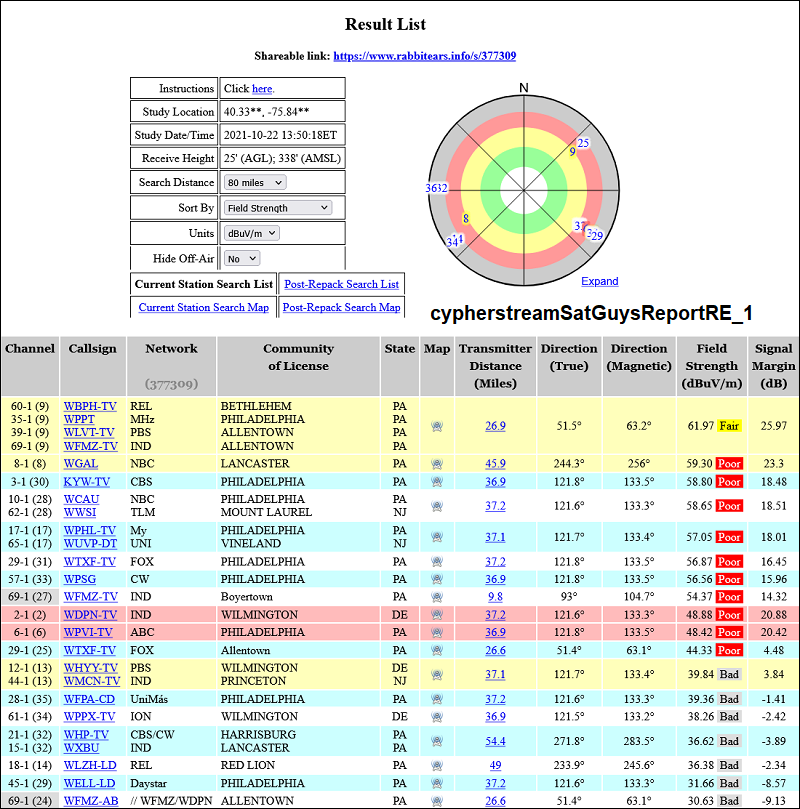Open the KYW-TV callsign link
Image resolution: width=800 pixels, height=809 pixels.
87,482
